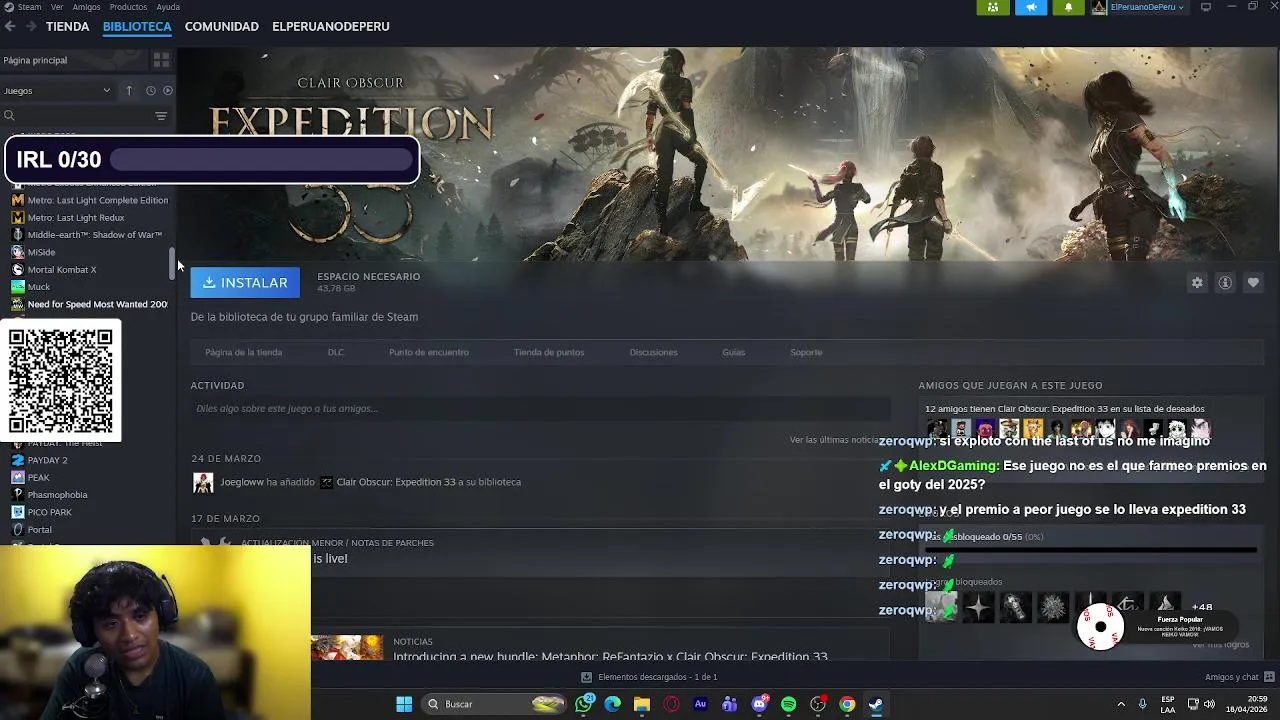
Task: Click the library search field
Action: point(78,116)
